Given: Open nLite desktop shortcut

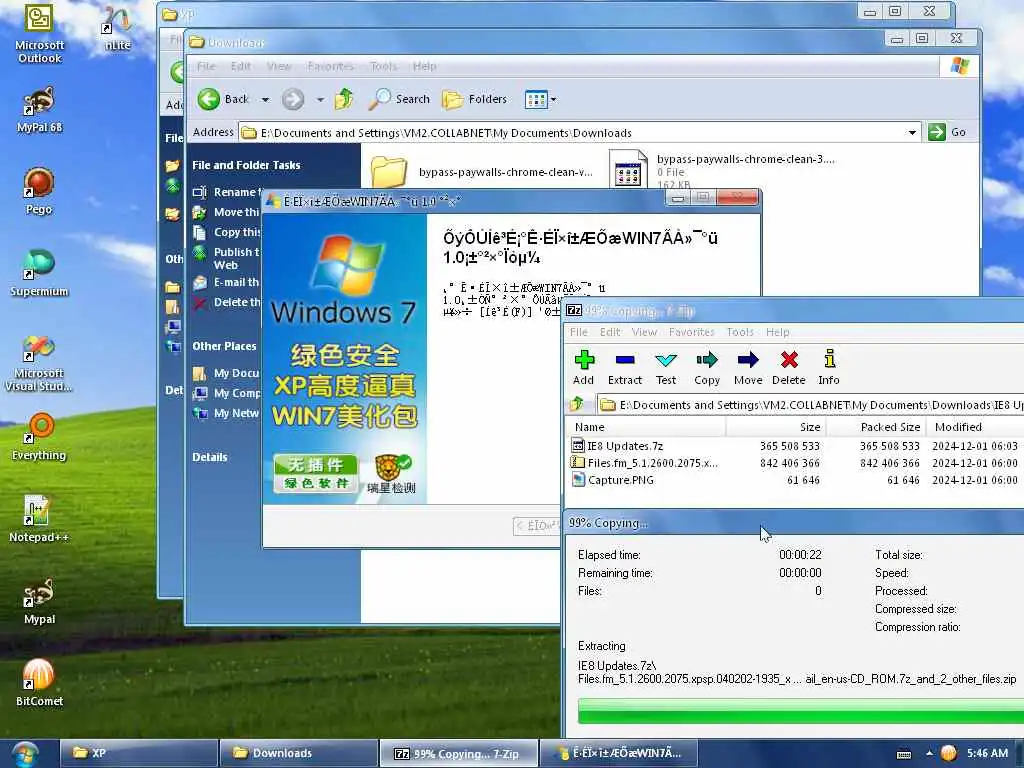Looking at the screenshot, I should pyautogui.click(x=118, y=27).
